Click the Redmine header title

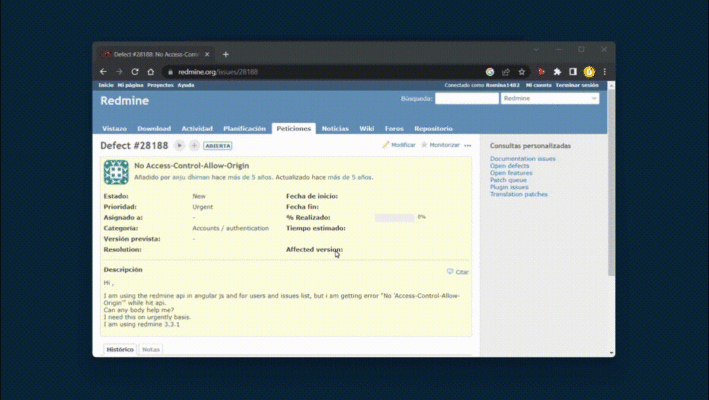click(124, 101)
